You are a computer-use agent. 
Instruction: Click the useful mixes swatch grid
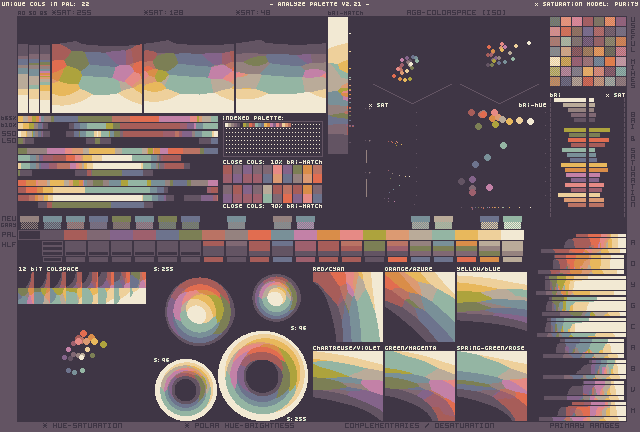coord(588,51)
